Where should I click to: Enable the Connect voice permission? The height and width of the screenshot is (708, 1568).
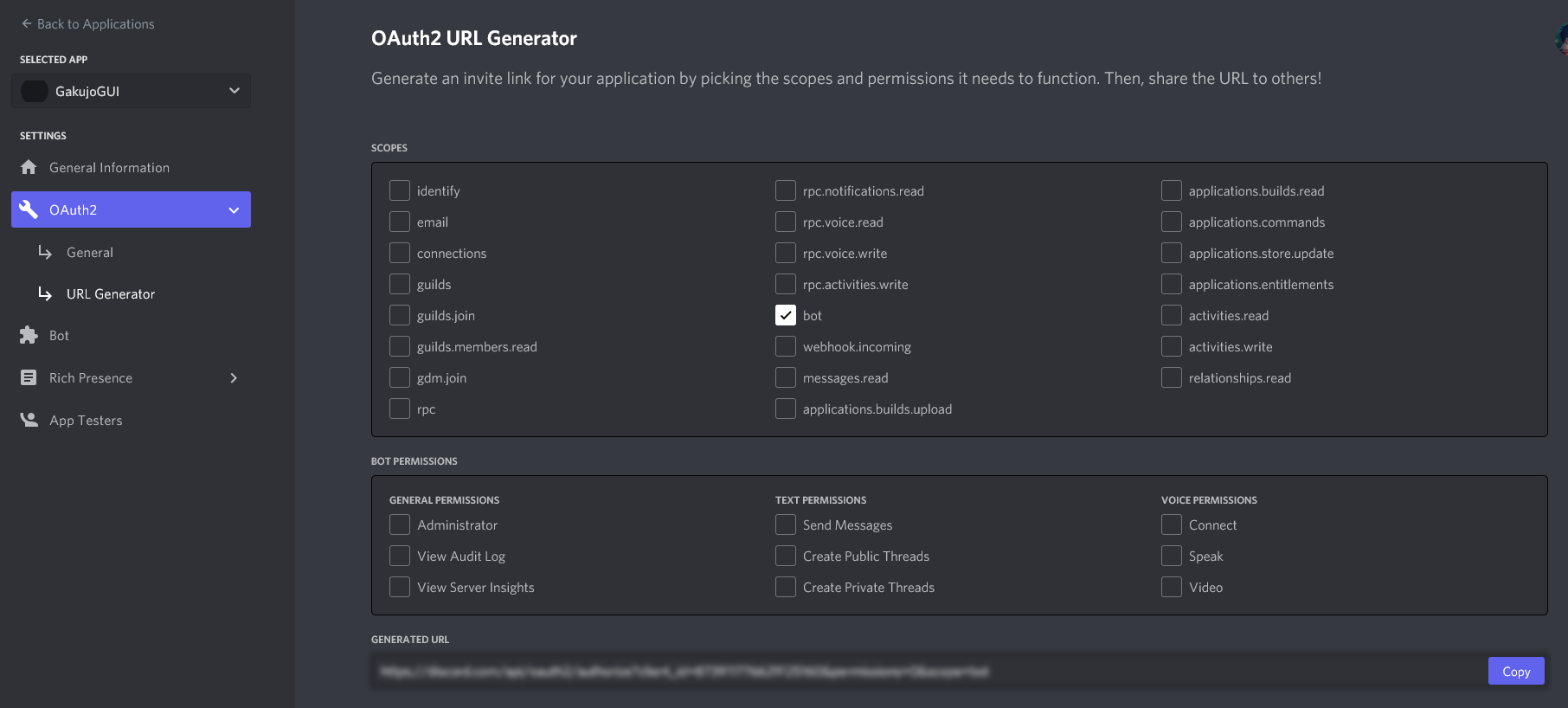tap(1172, 525)
